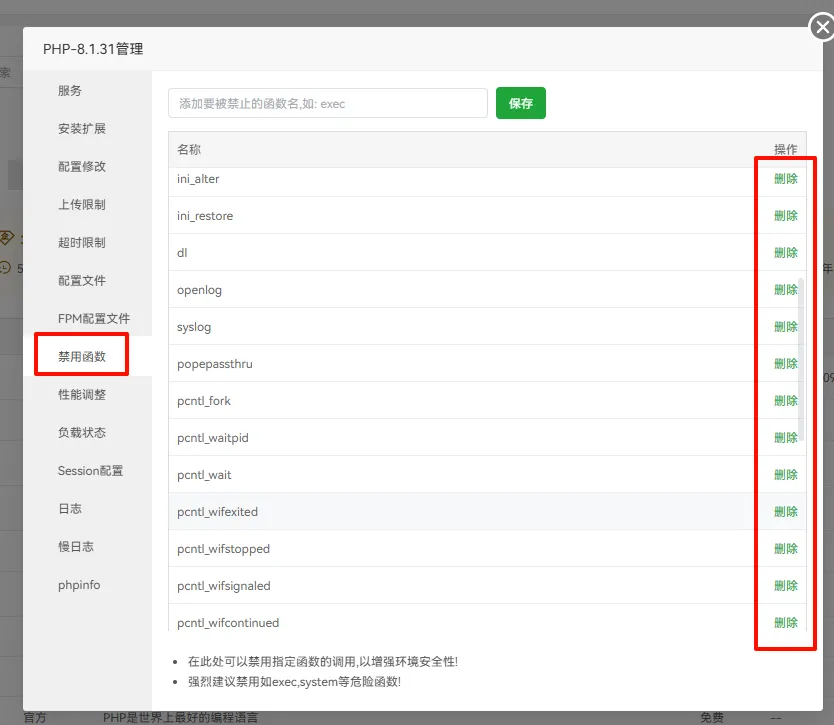Viewport: 834px width, 725px height.
Task: Select the 禁用函数 tab
Action: pyautogui.click(x=82, y=357)
